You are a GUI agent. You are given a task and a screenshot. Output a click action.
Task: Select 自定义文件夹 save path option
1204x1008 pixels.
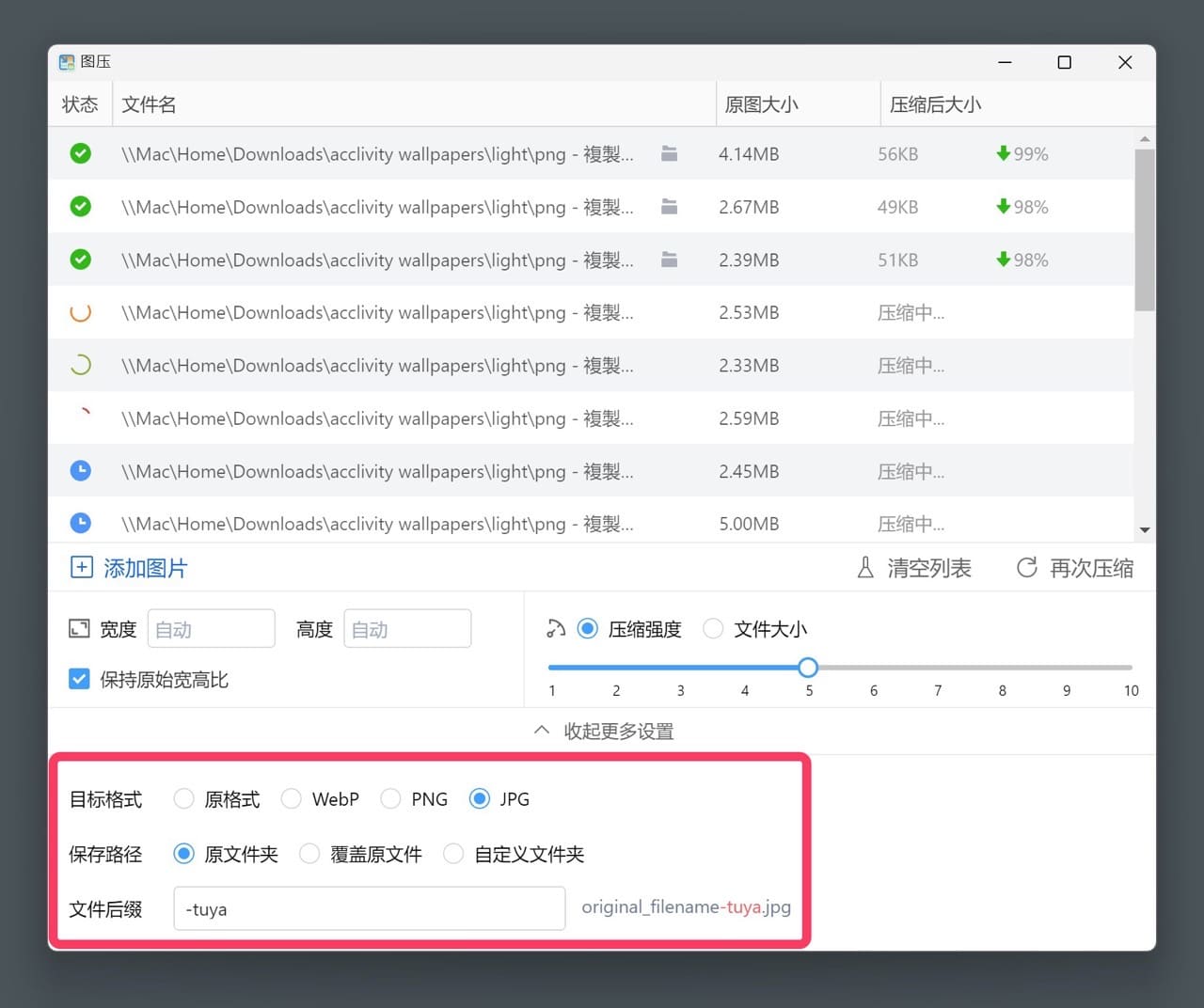(x=453, y=853)
